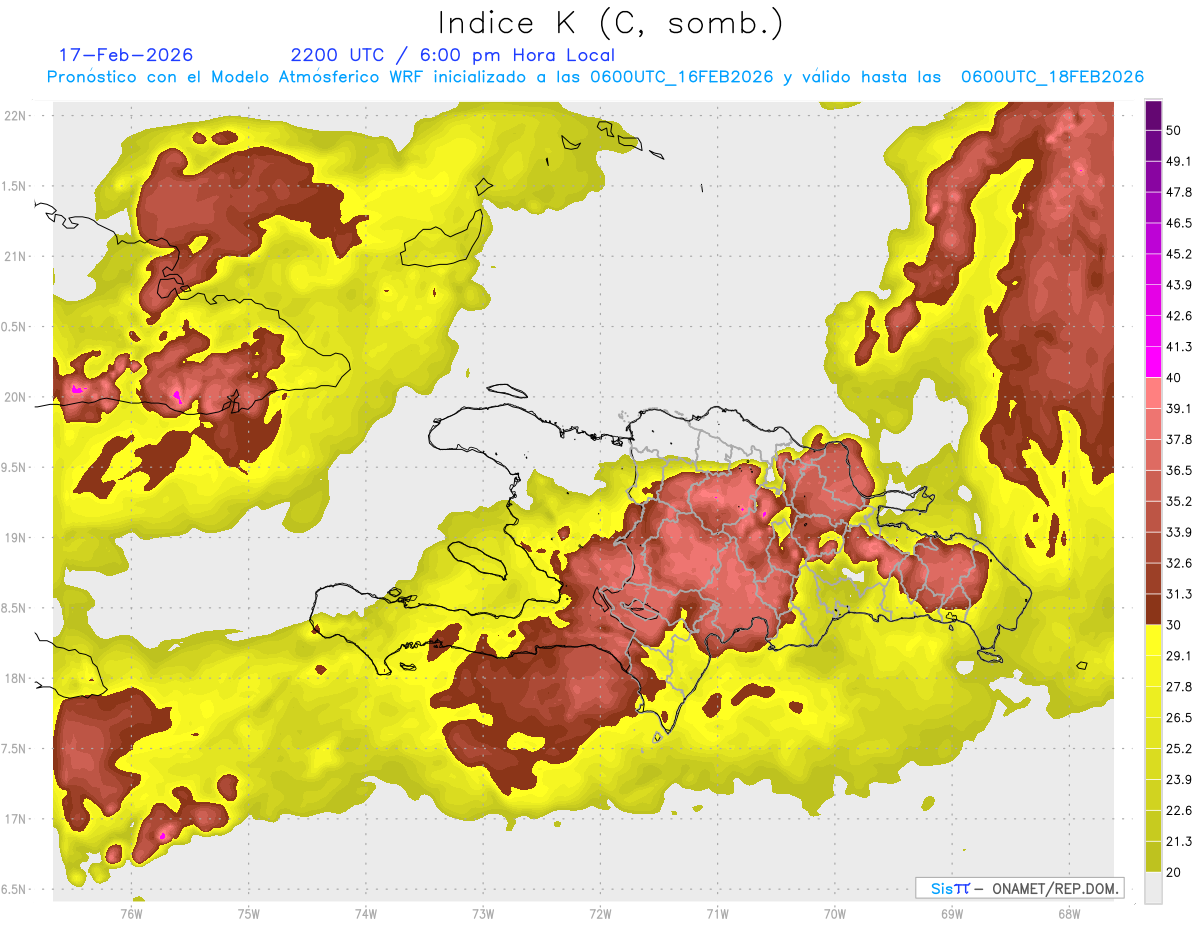Click the colorbar value 43.9

pos(1179,285)
